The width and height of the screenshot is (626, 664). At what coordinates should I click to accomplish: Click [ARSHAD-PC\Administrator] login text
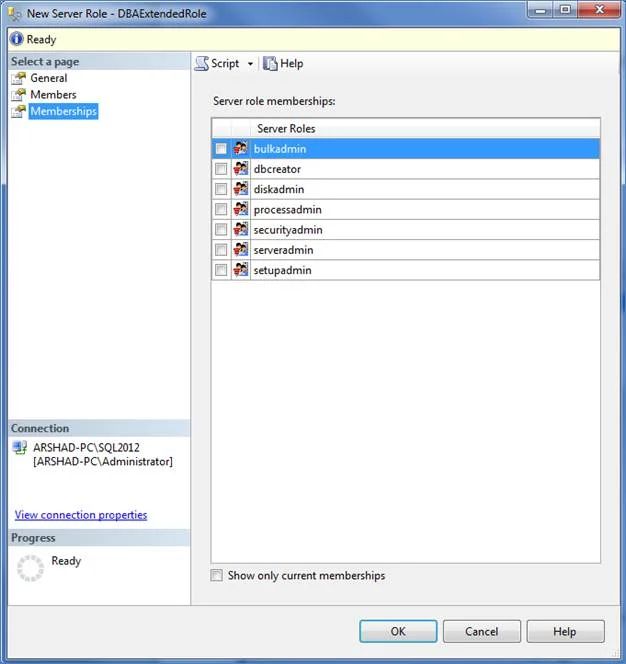point(103,462)
